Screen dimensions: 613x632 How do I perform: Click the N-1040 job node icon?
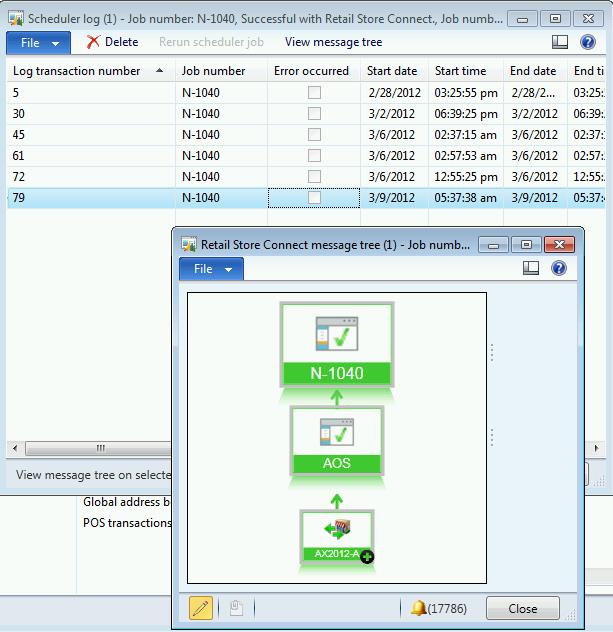coord(336,345)
